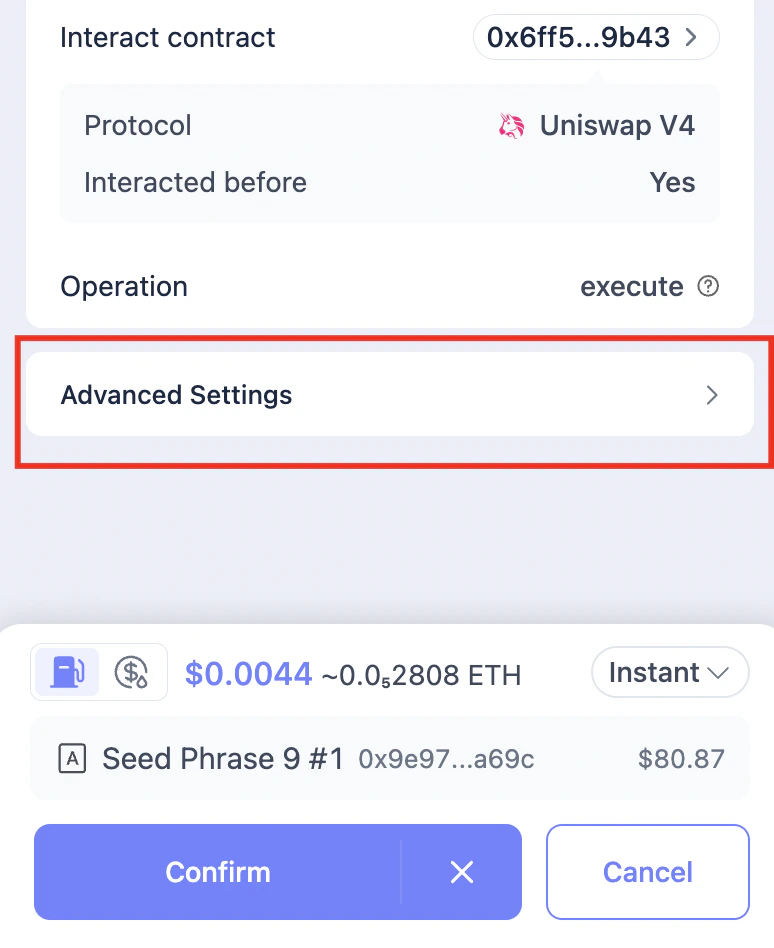Cancel the pending transaction
The width and height of the screenshot is (774, 948).
[x=647, y=872]
